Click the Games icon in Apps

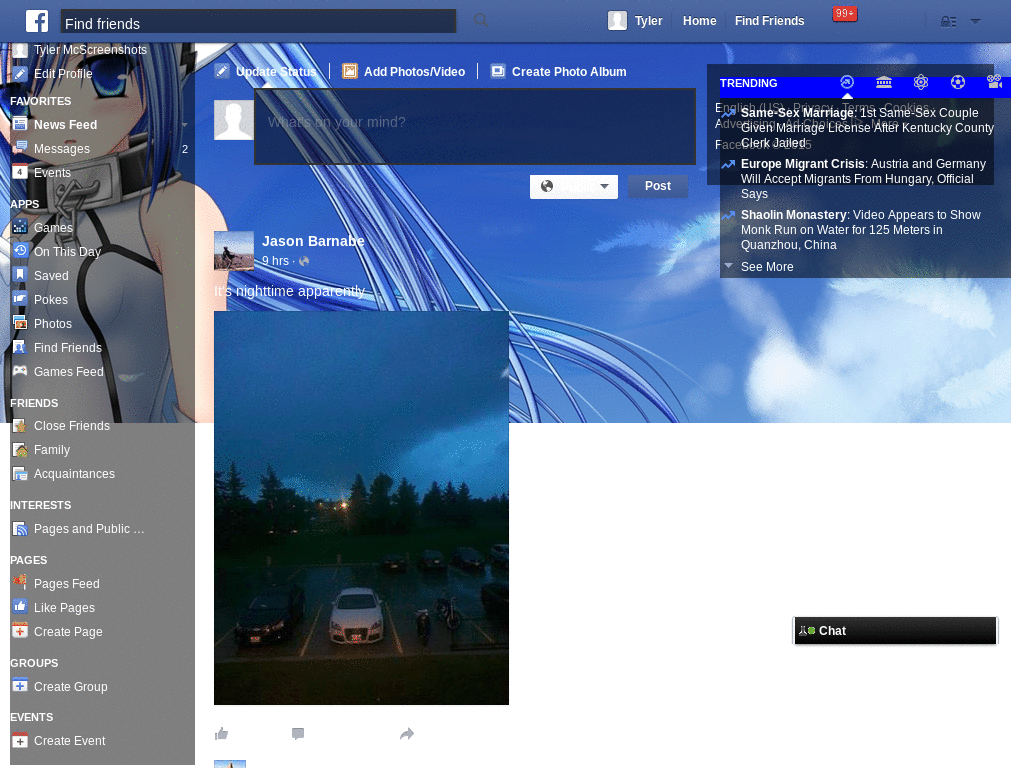tap(20, 227)
